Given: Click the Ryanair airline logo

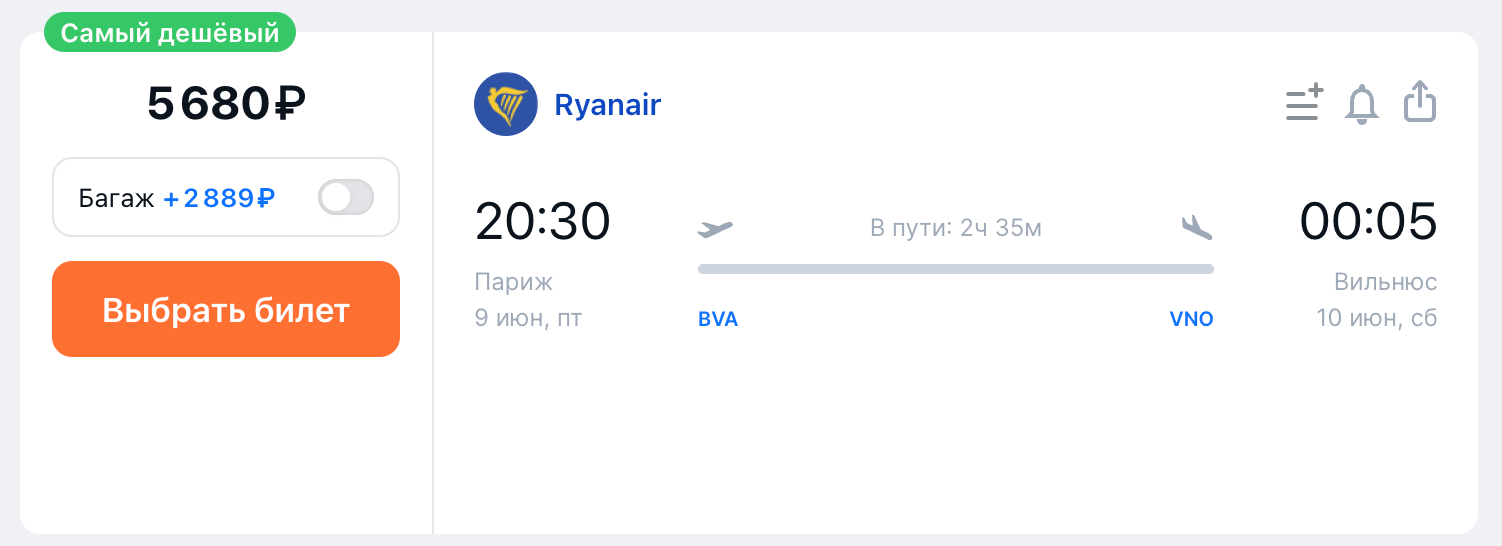Looking at the screenshot, I should (x=506, y=104).
